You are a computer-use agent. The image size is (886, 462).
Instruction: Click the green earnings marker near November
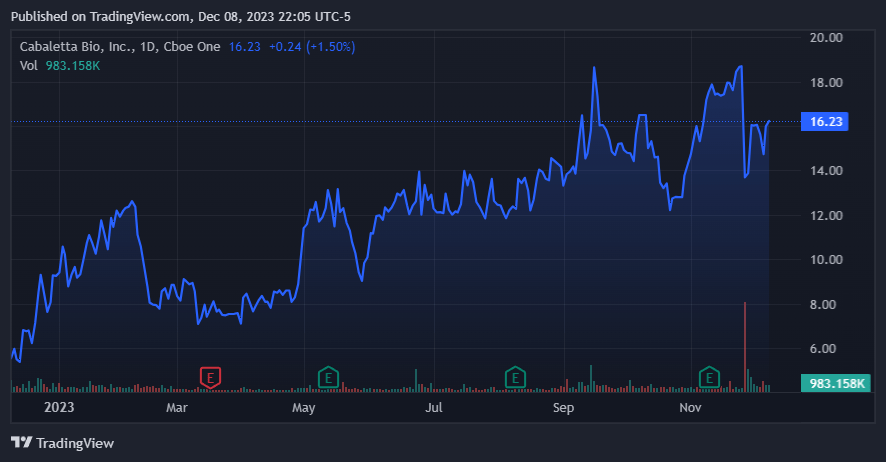709,377
